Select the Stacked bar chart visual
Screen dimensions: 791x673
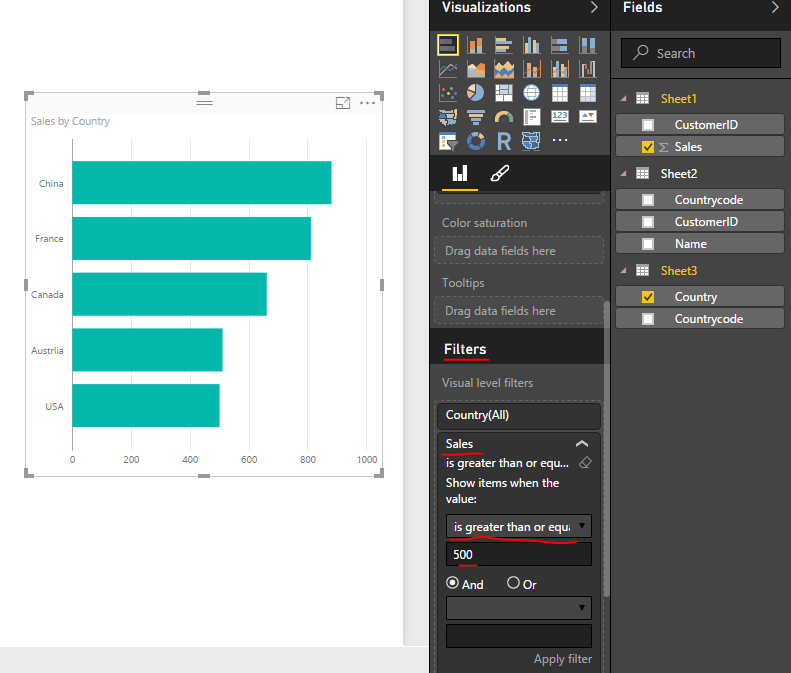pyautogui.click(x=448, y=45)
